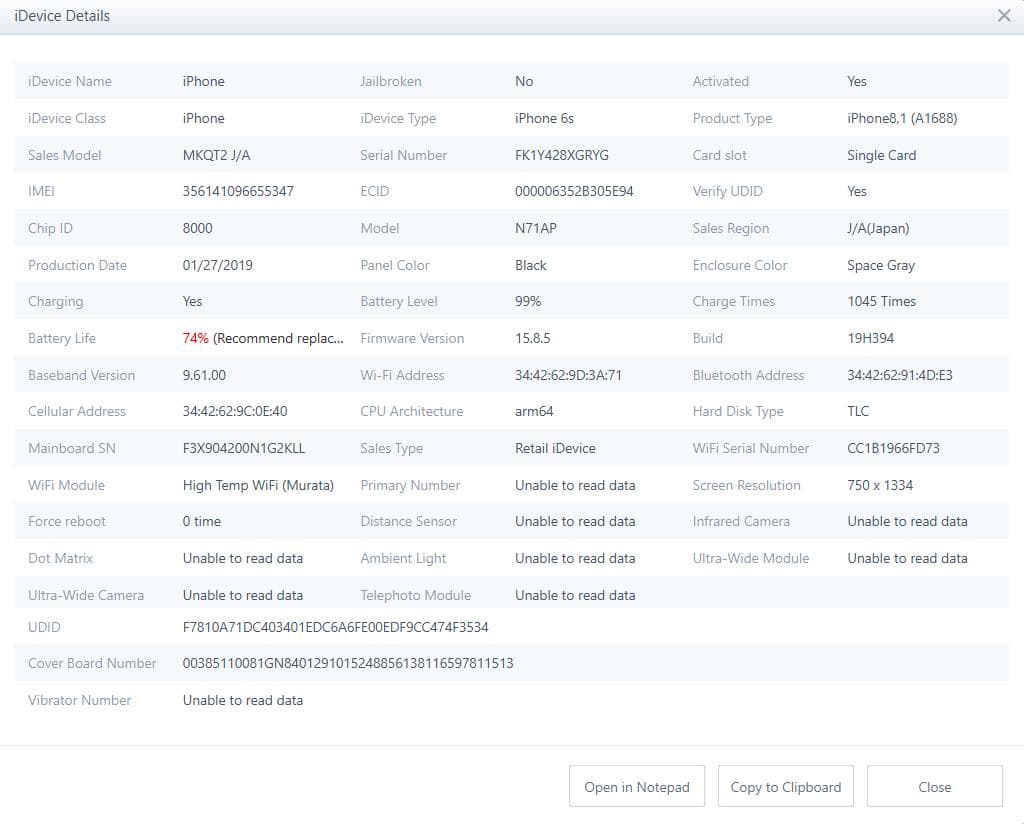Viewport: 1024px width, 824px height.
Task: Select the serial number FK1Y428XGRYG
Action: (561, 155)
